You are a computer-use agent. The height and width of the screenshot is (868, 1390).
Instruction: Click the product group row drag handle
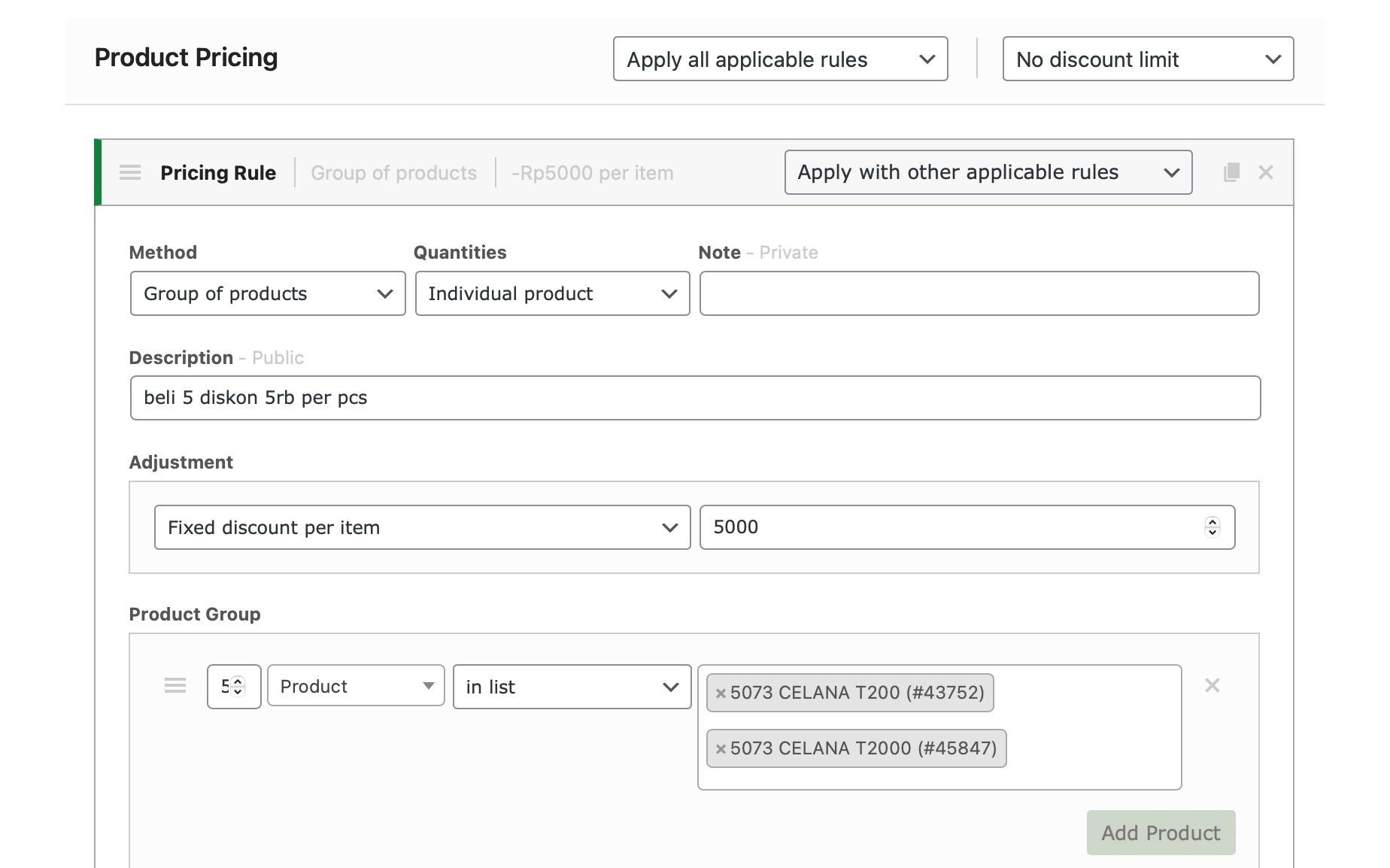pyautogui.click(x=175, y=686)
